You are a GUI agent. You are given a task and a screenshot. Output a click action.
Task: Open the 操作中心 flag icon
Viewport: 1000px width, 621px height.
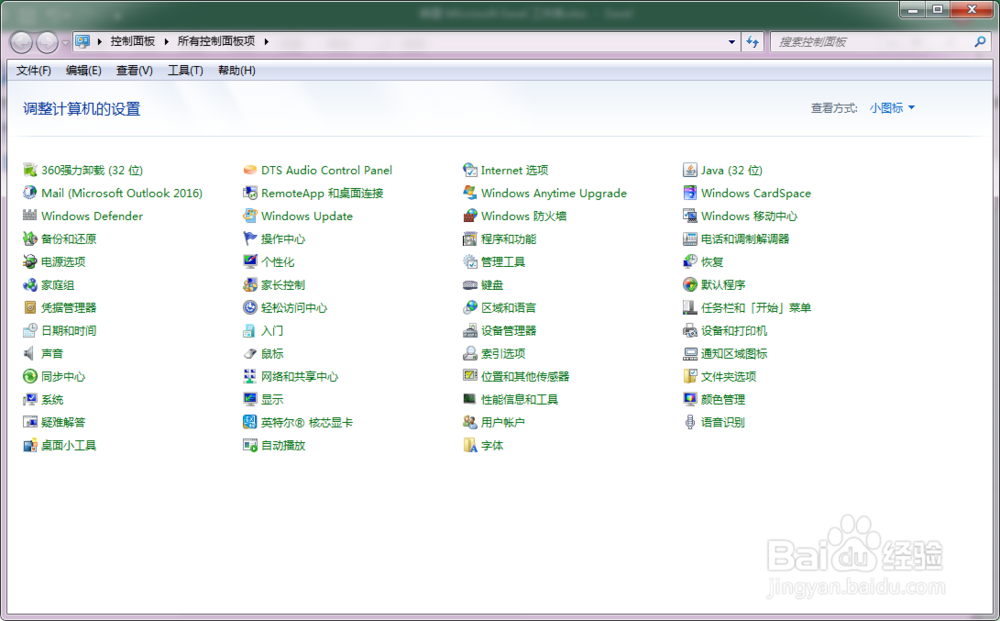tap(250, 239)
